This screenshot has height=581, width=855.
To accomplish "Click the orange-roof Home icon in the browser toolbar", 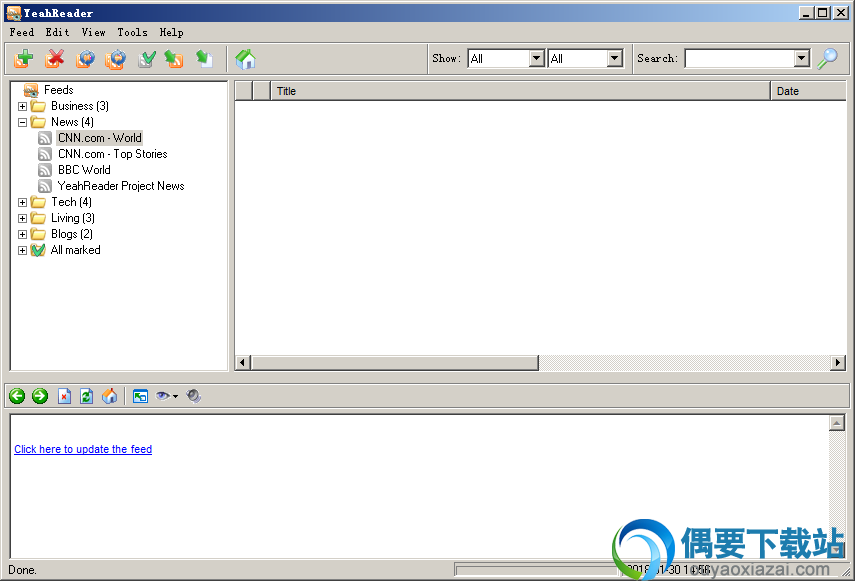I will pos(110,396).
